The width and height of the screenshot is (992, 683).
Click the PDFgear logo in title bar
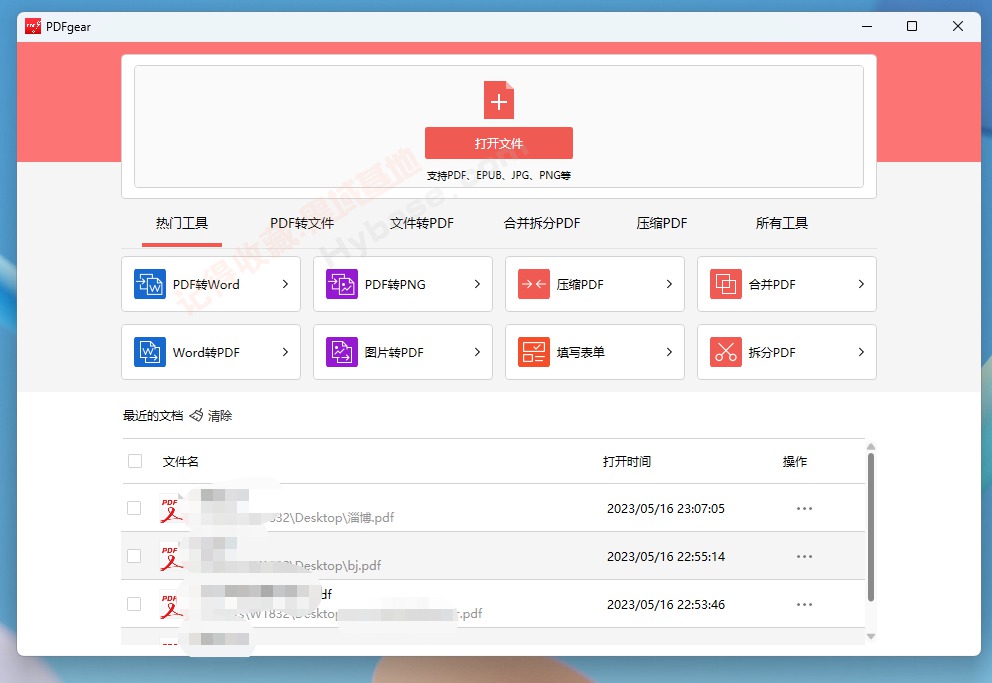pyautogui.click(x=33, y=26)
